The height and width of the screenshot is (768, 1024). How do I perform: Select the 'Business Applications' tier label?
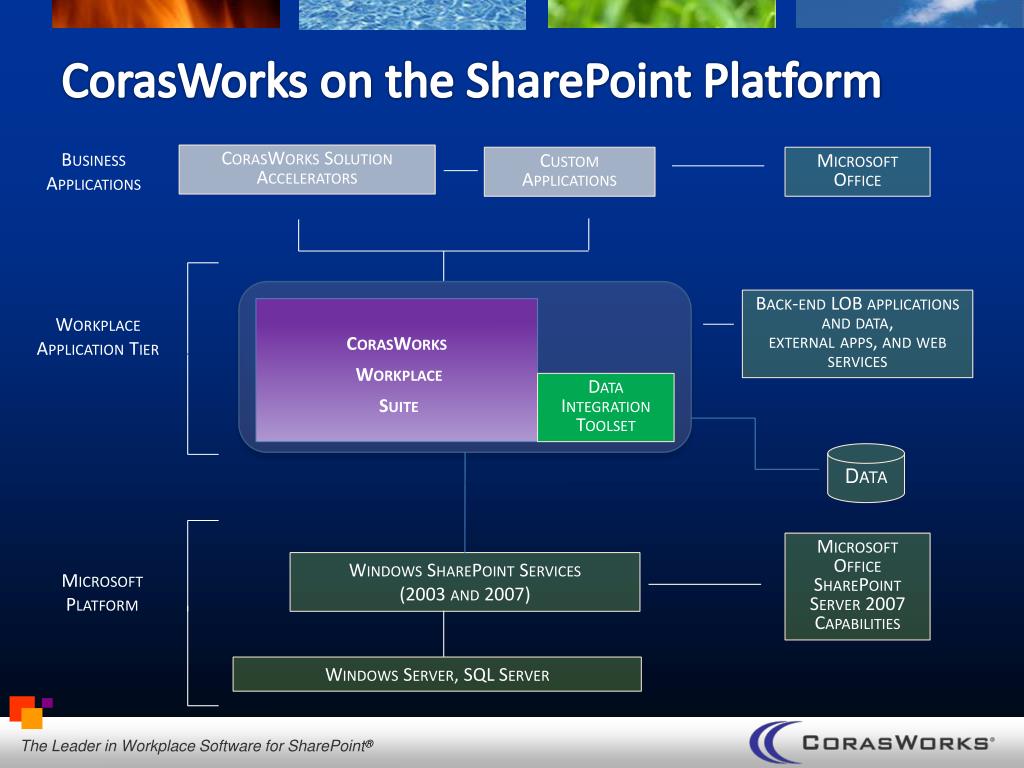(x=93, y=172)
